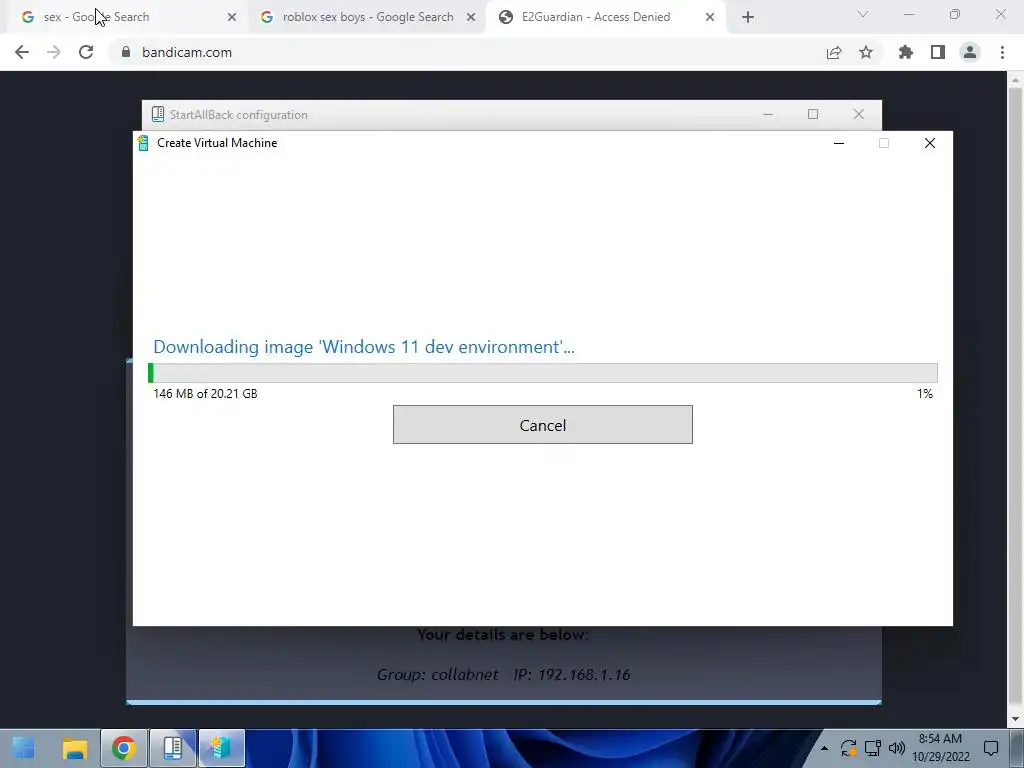
Task: Maximize the StartAllBack configuration window
Action: pos(813,114)
